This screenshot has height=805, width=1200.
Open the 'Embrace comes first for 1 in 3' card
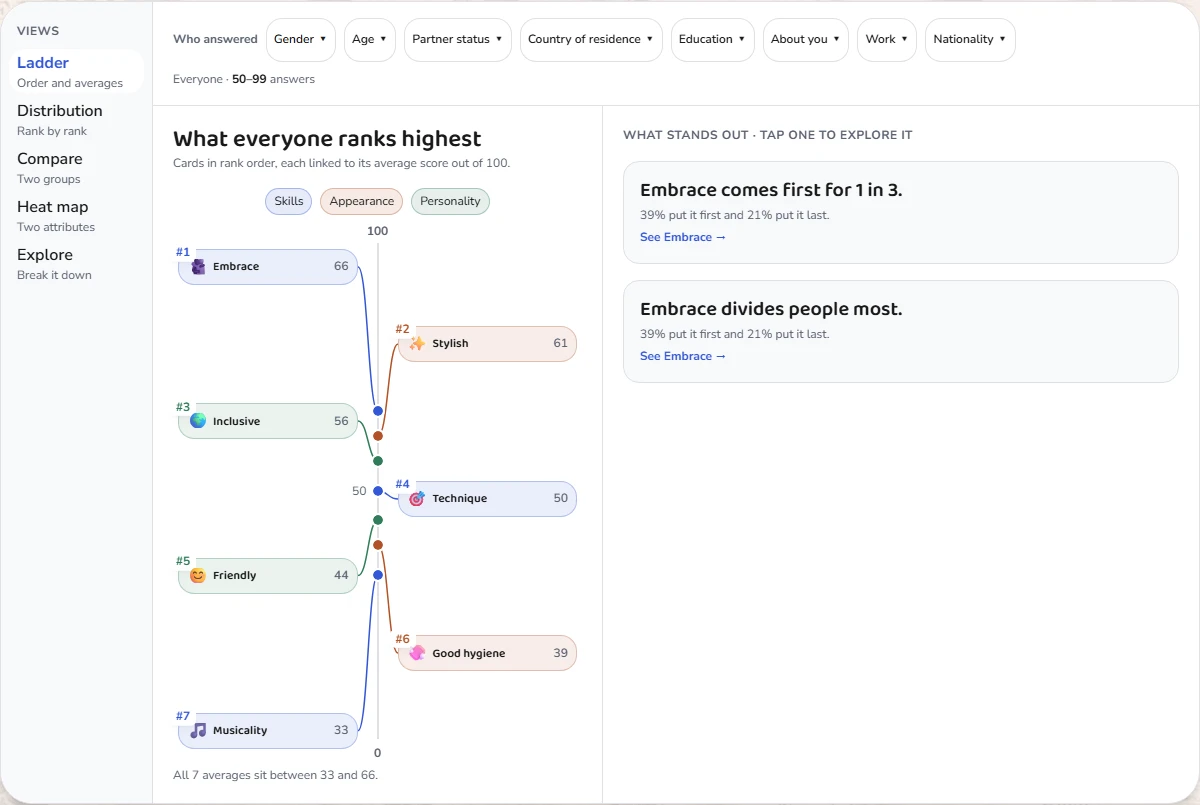[x=901, y=213]
